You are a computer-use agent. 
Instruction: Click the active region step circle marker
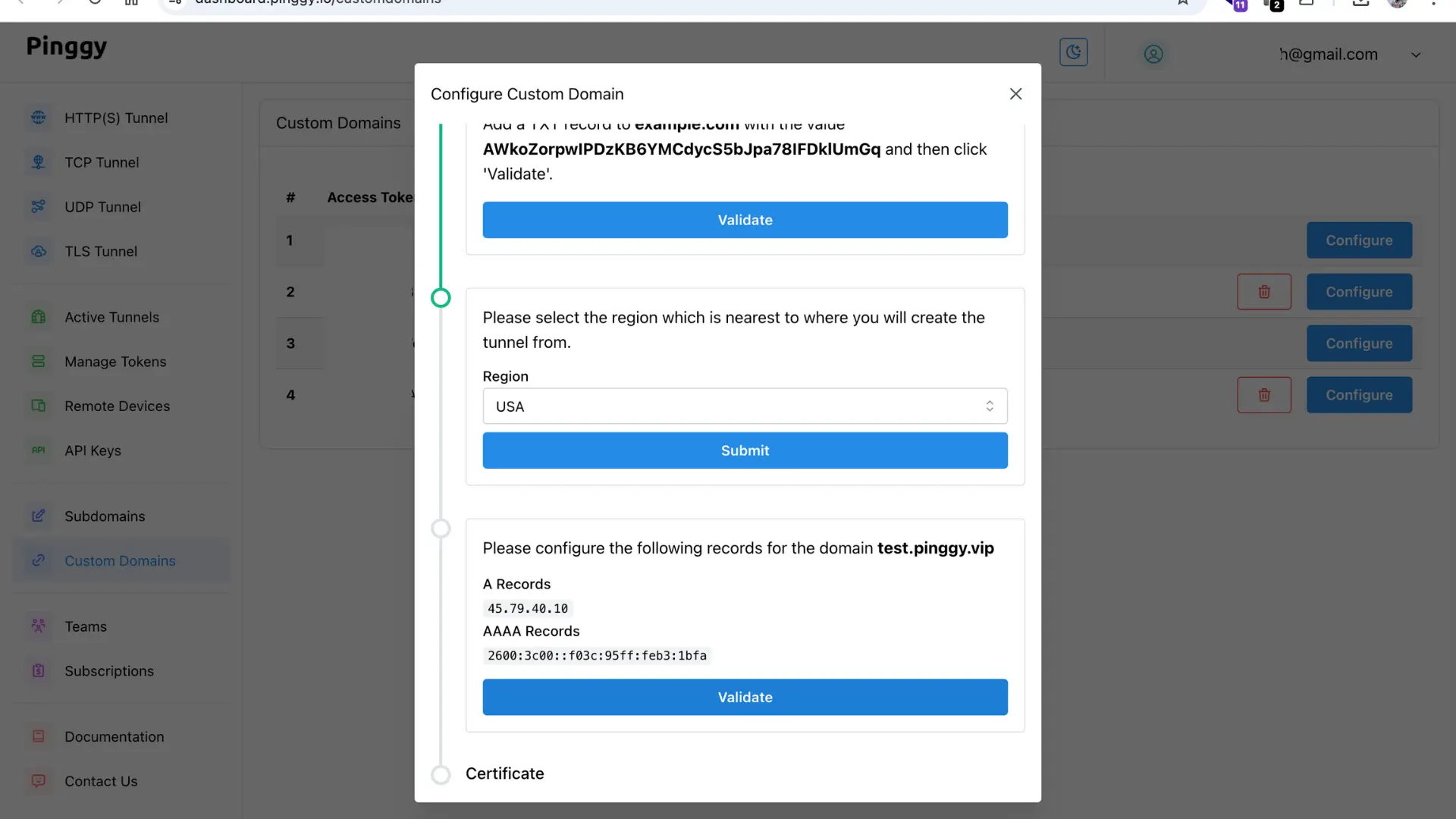pyautogui.click(x=441, y=297)
